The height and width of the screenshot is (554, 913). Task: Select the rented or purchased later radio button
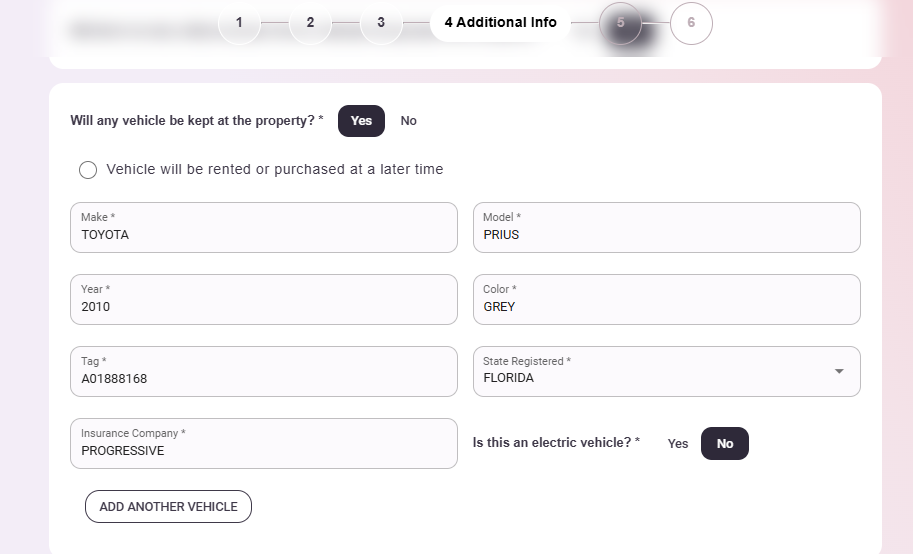pos(88,170)
